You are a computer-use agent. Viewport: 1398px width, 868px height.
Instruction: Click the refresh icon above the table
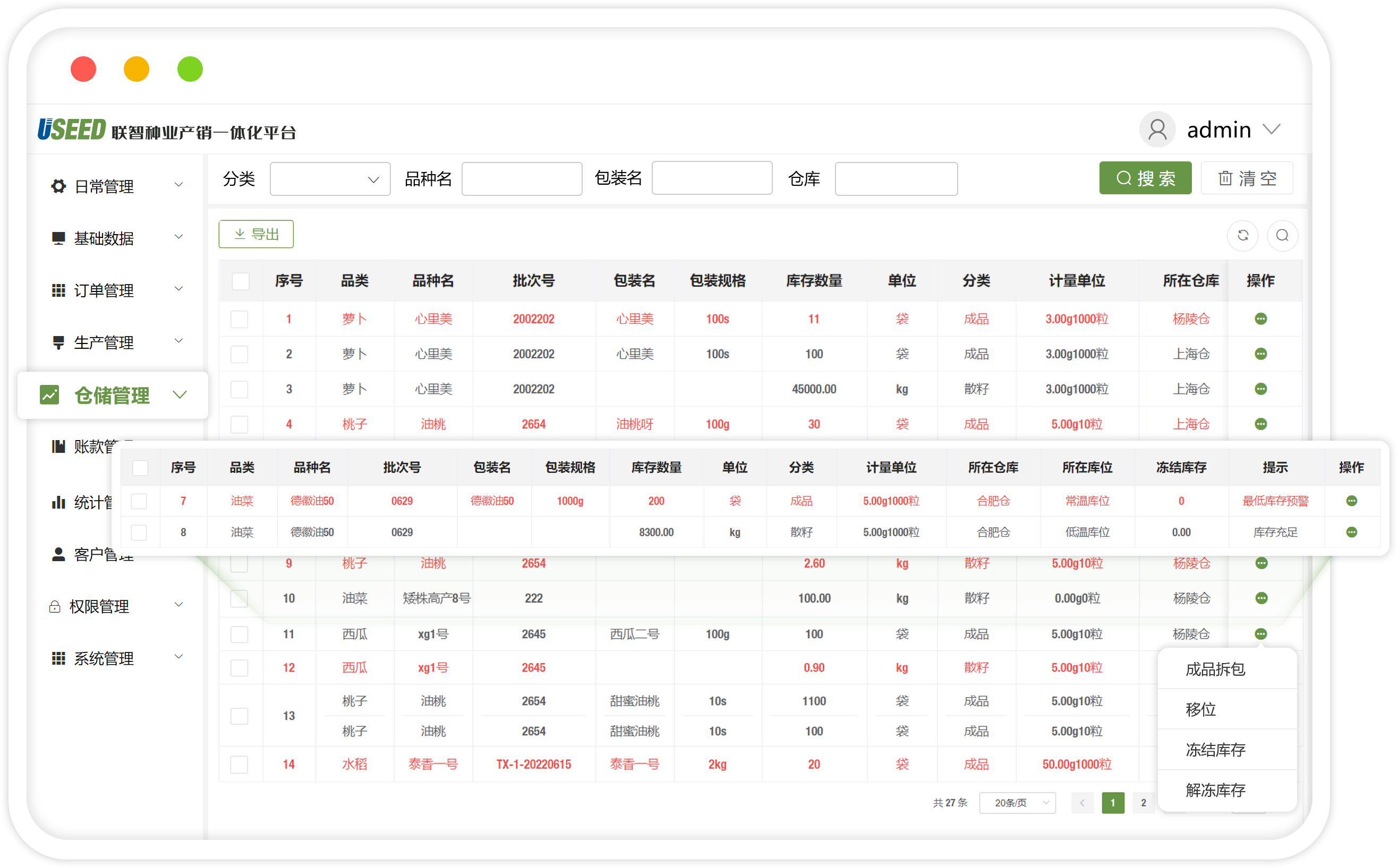tap(1242, 235)
